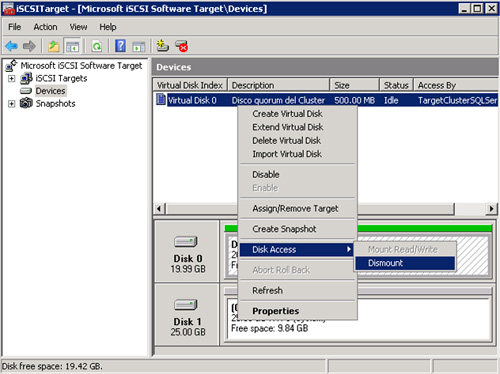500x374 pixels.
Task: Click the Delete Virtual Disk toolbar icon
Action: pyautogui.click(x=182, y=46)
